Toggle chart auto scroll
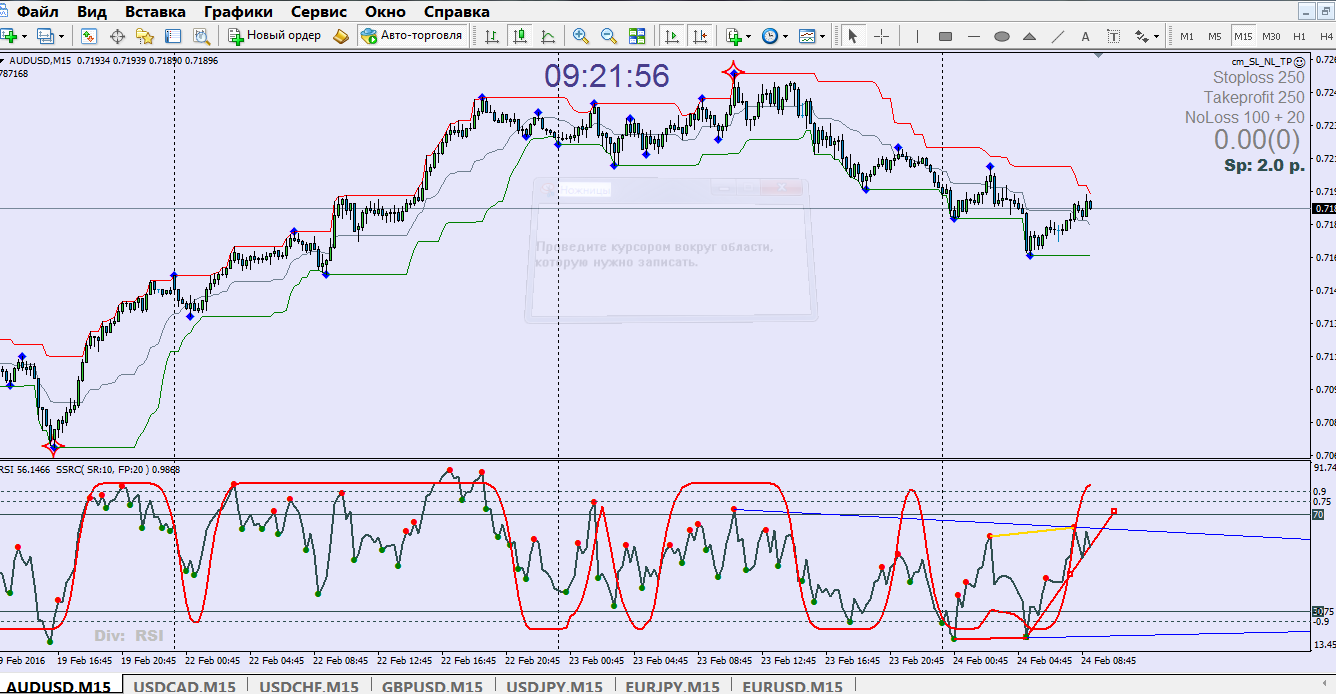The height and width of the screenshot is (694, 1336). coord(672,36)
